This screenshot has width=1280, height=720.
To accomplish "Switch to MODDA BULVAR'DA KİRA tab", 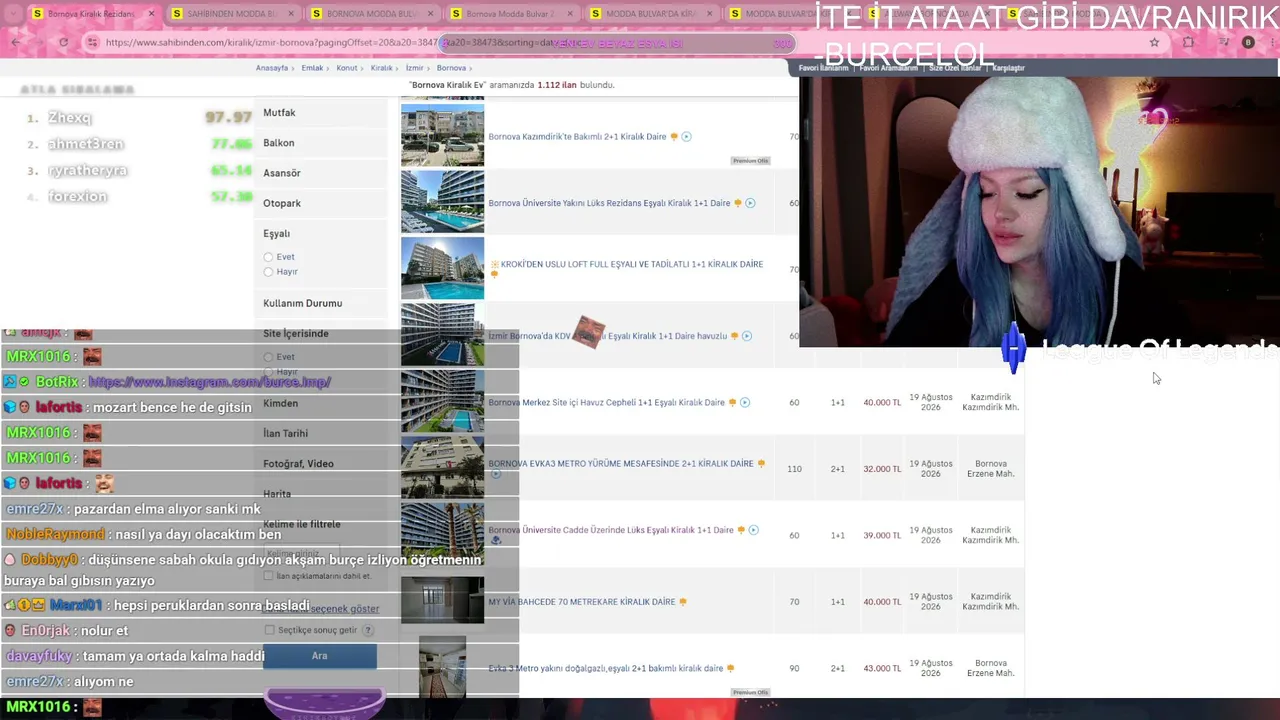I will [x=651, y=14].
